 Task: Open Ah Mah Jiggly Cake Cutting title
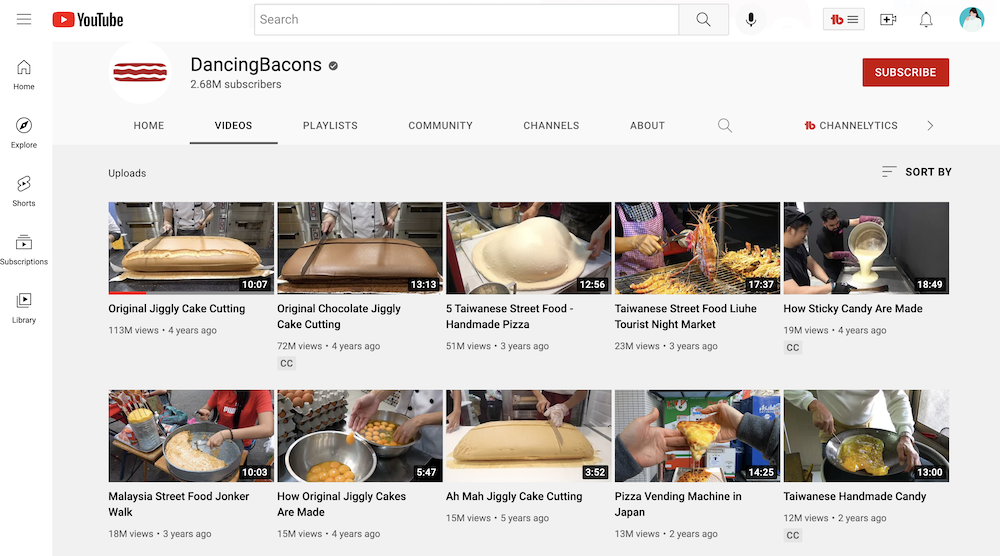[514, 496]
